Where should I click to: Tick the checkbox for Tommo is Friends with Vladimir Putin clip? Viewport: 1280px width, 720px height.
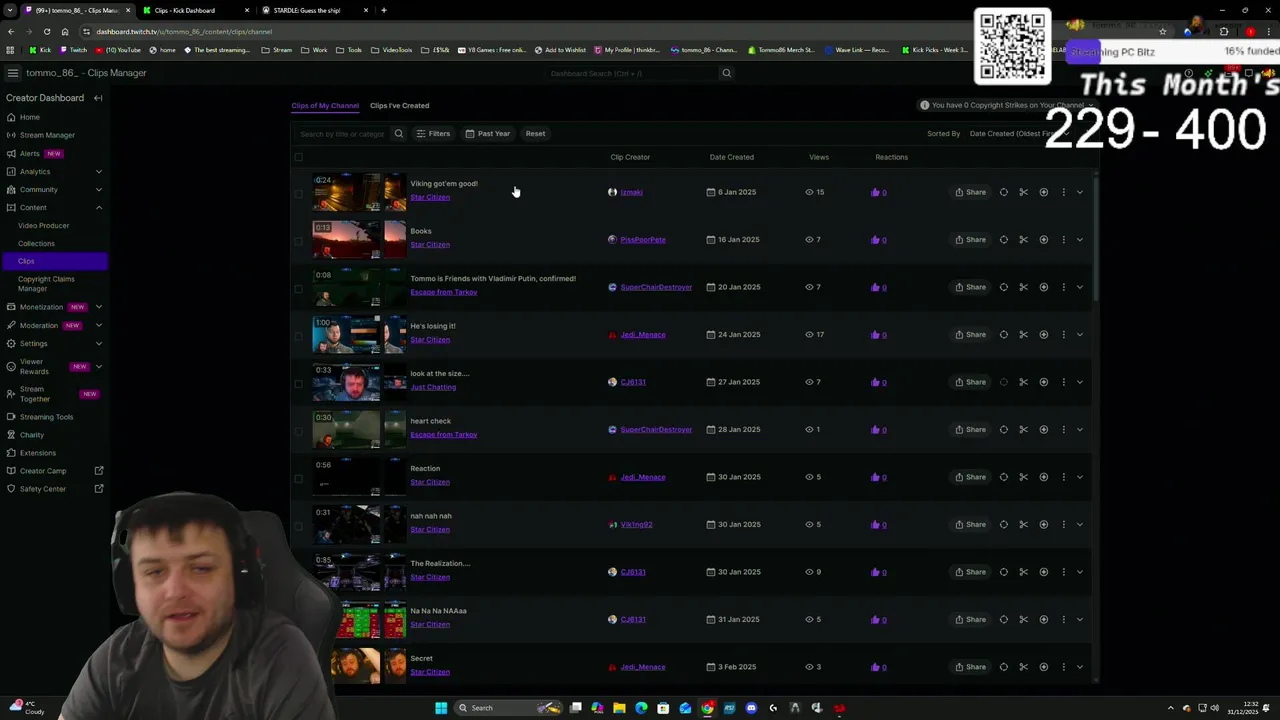pos(298,288)
